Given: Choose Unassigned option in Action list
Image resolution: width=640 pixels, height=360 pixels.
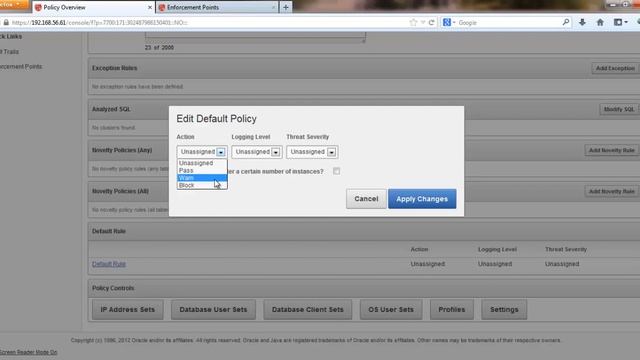Looking at the screenshot, I should pos(202,163).
